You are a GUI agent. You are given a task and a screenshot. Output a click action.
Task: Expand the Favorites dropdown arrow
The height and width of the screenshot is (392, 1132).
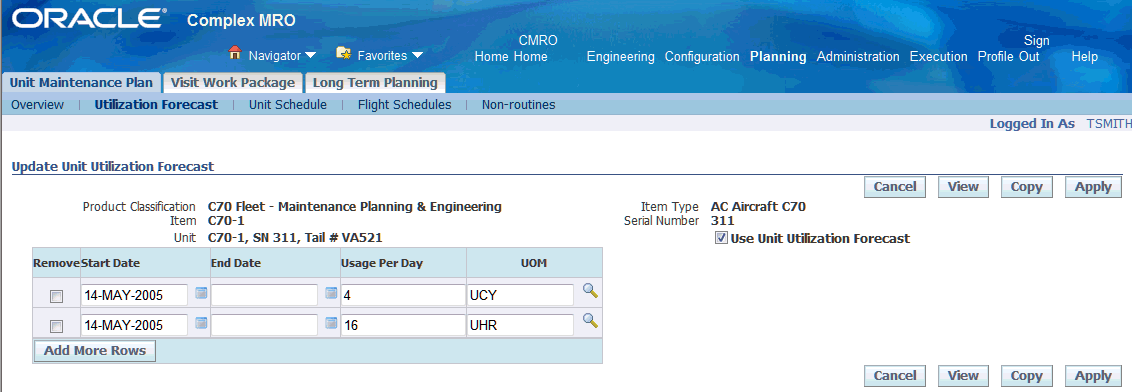[x=417, y=56]
